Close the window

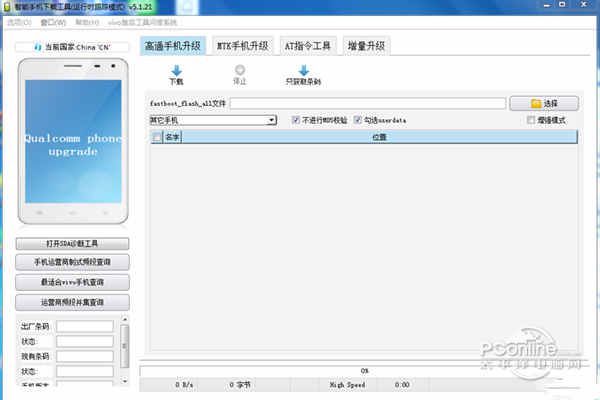(x=584, y=5)
